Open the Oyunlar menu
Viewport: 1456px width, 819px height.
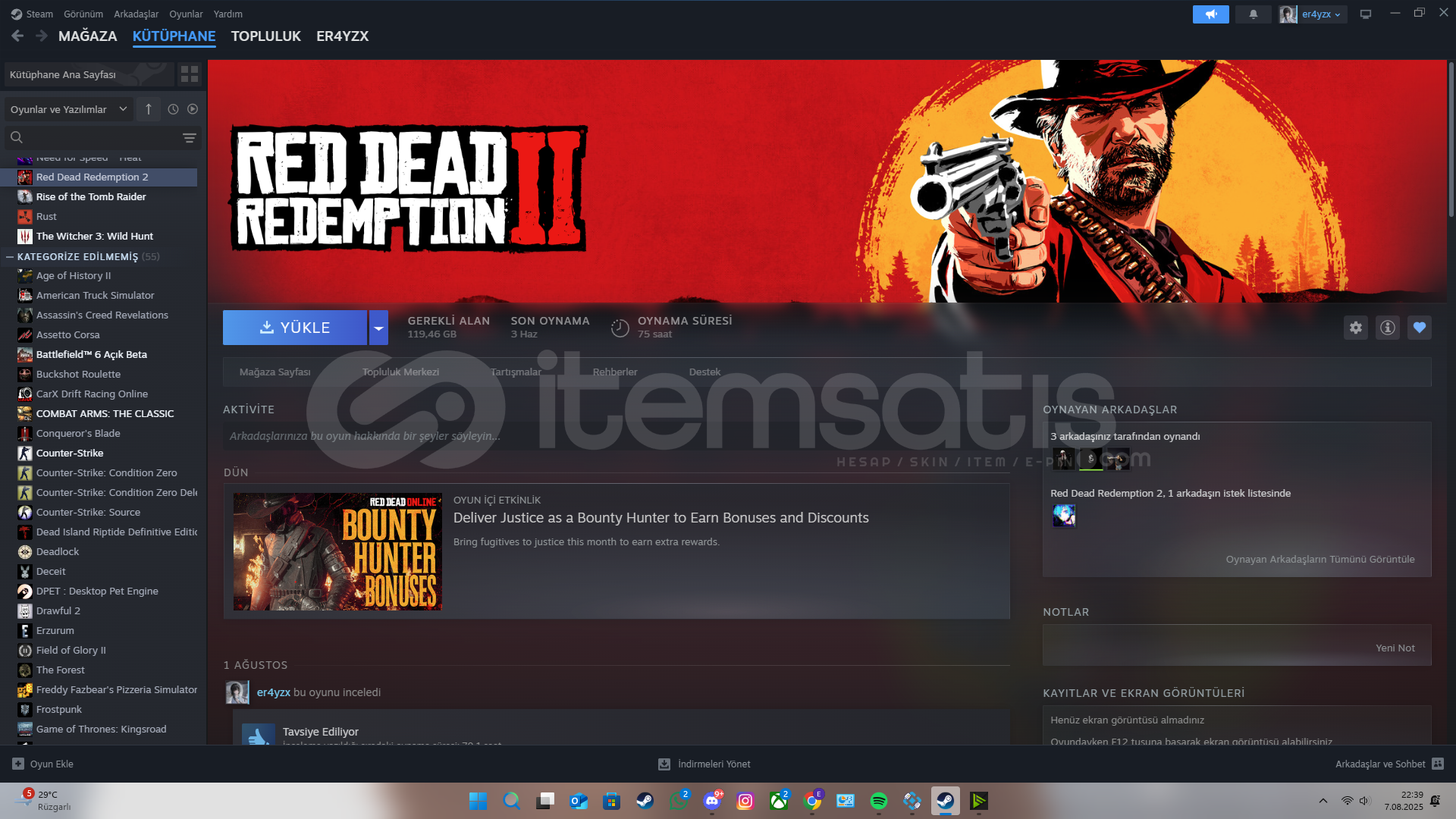click(x=186, y=14)
